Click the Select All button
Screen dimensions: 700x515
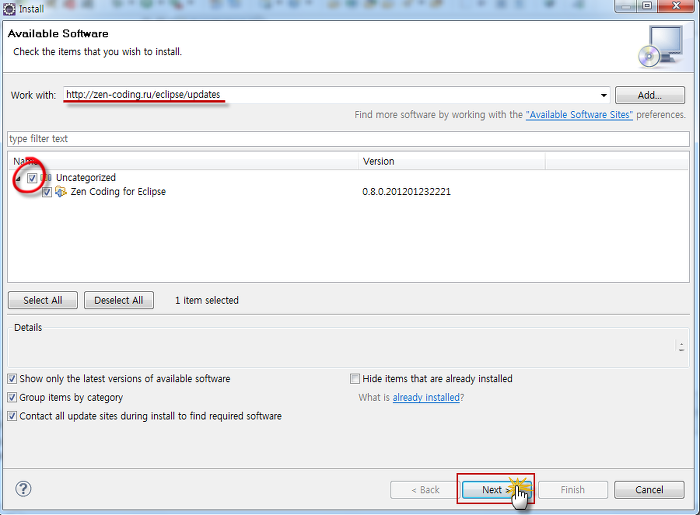(x=43, y=300)
